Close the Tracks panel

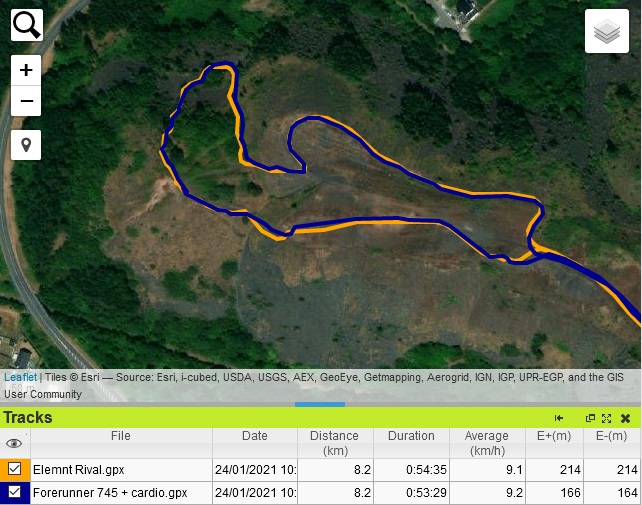(x=625, y=418)
